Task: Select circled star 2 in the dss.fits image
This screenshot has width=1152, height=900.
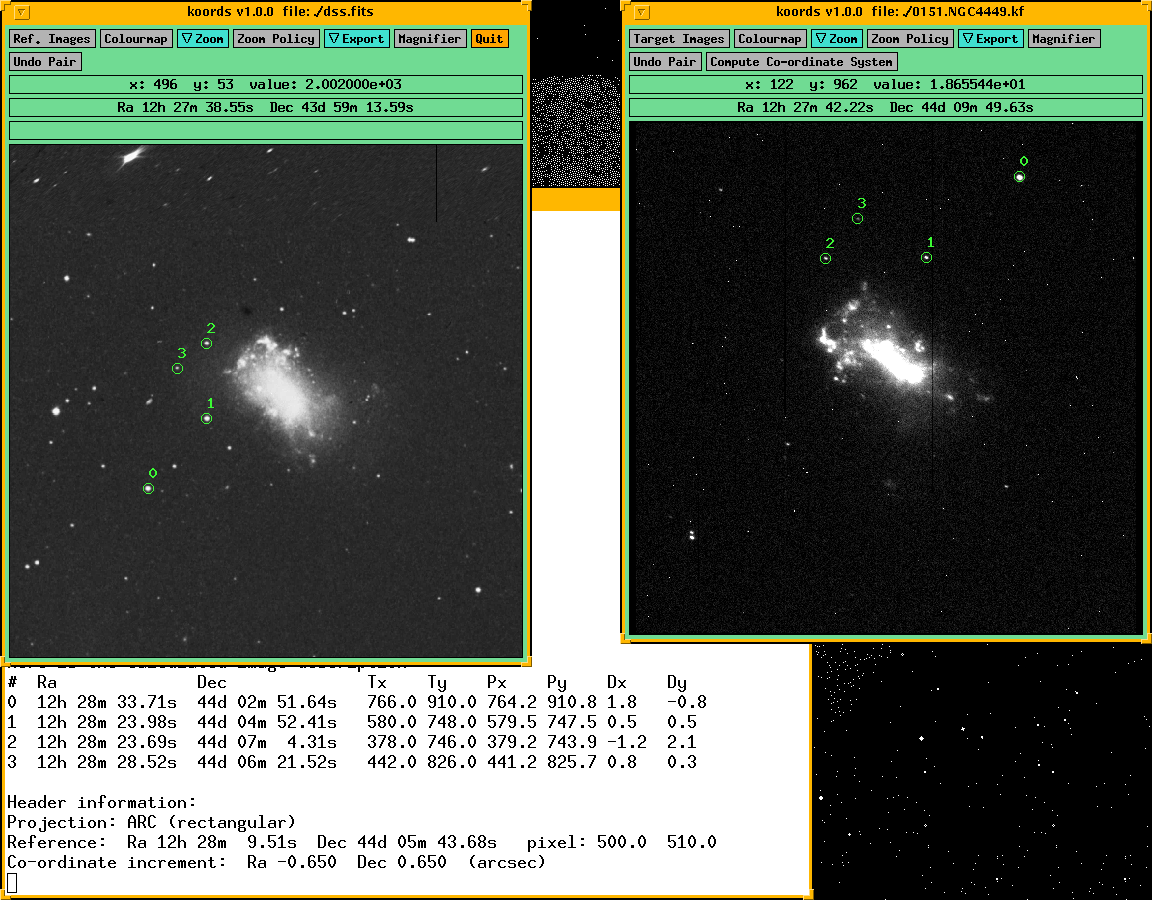Action: [207, 344]
